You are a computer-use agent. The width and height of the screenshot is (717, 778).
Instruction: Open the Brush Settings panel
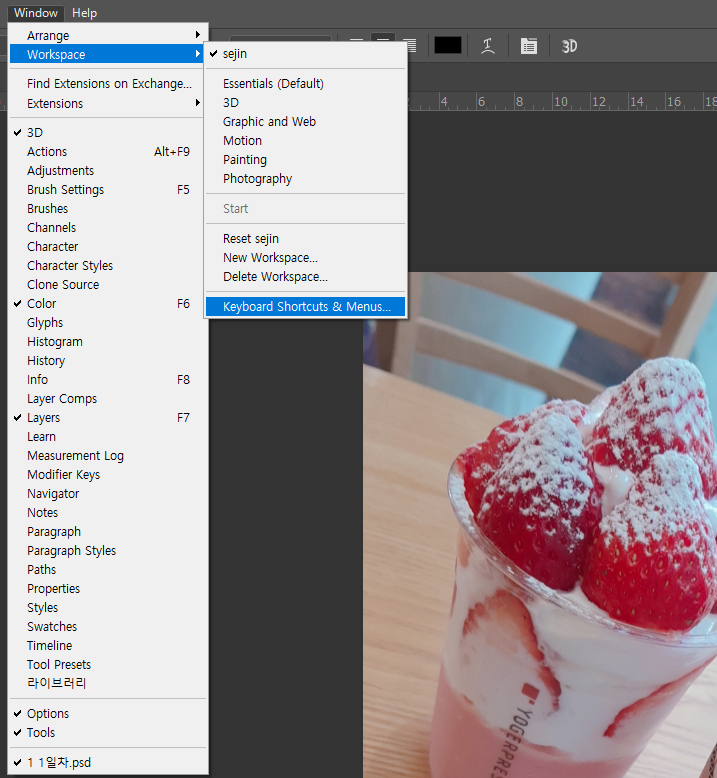(x=106, y=190)
